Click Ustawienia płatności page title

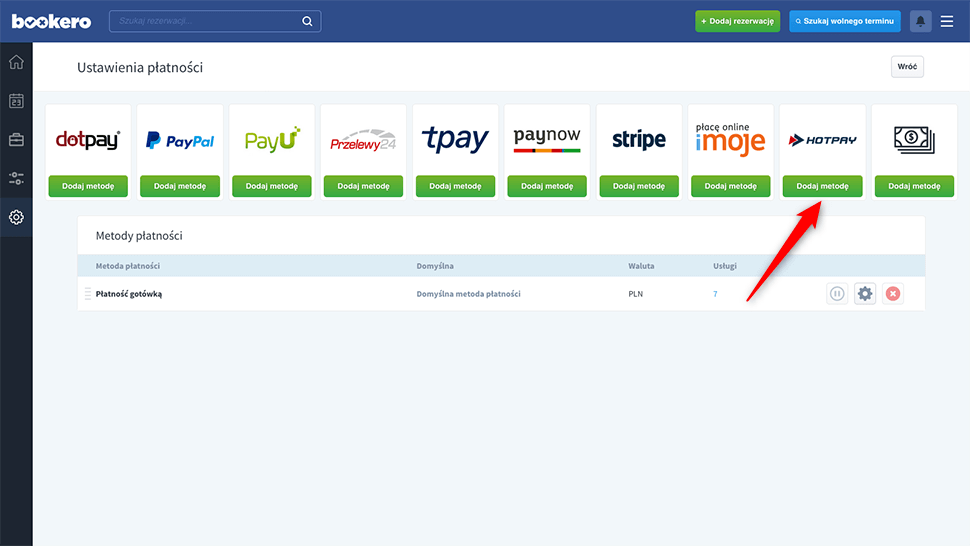[140, 67]
